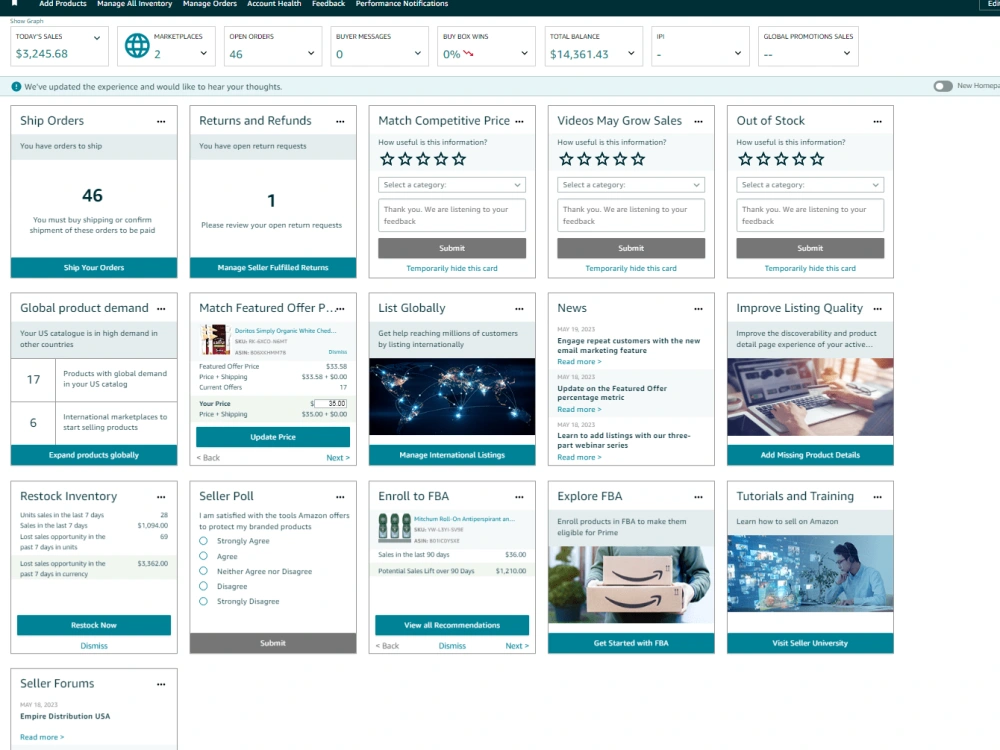This screenshot has width=1000, height=750.
Task: Rate Out of Stock with five stars
Action: (818, 159)
